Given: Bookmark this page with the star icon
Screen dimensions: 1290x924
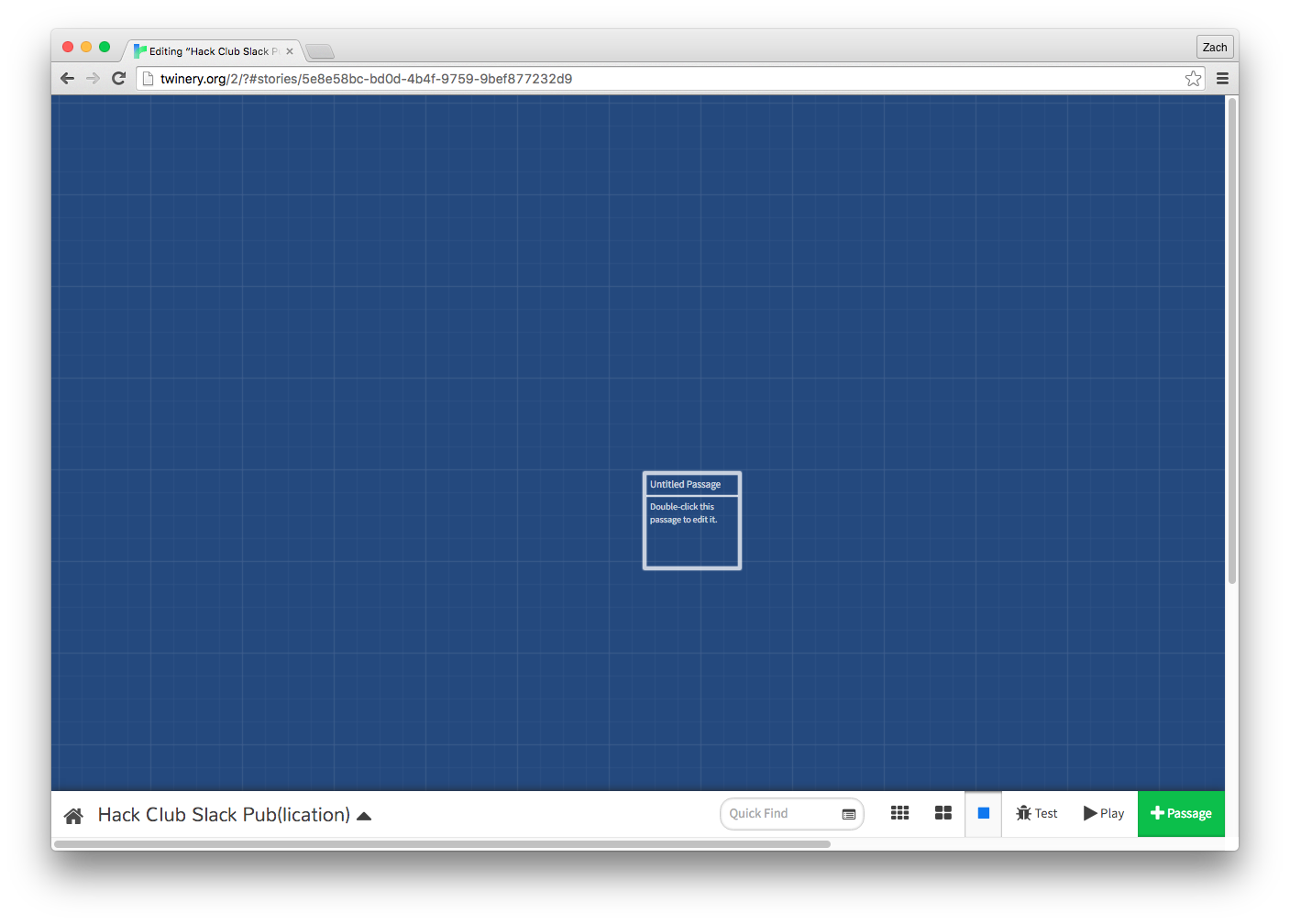Looking at the screenshot, I should pos(1193,79).
